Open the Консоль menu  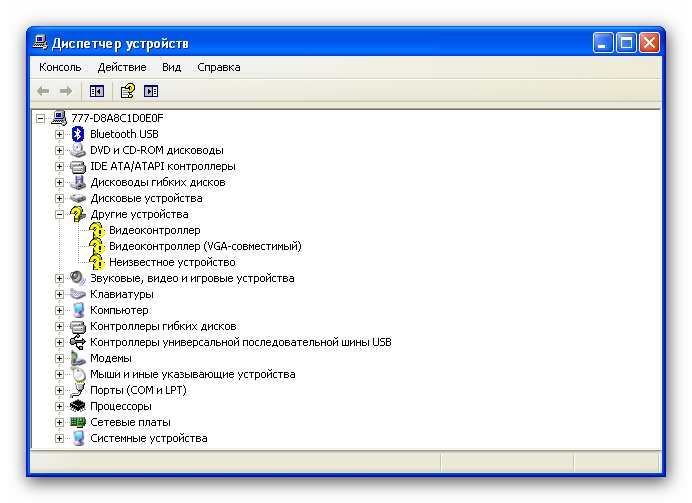click(x=60, y=68)
